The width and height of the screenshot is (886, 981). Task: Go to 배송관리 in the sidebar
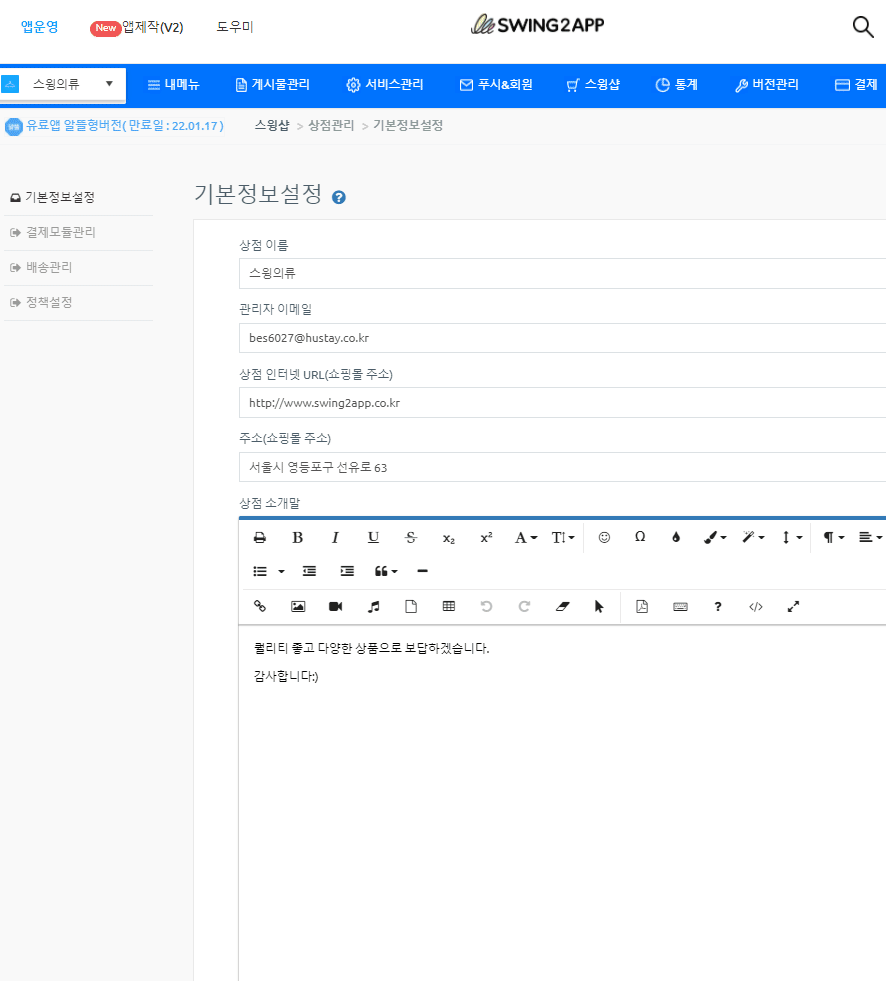point(49,268)
